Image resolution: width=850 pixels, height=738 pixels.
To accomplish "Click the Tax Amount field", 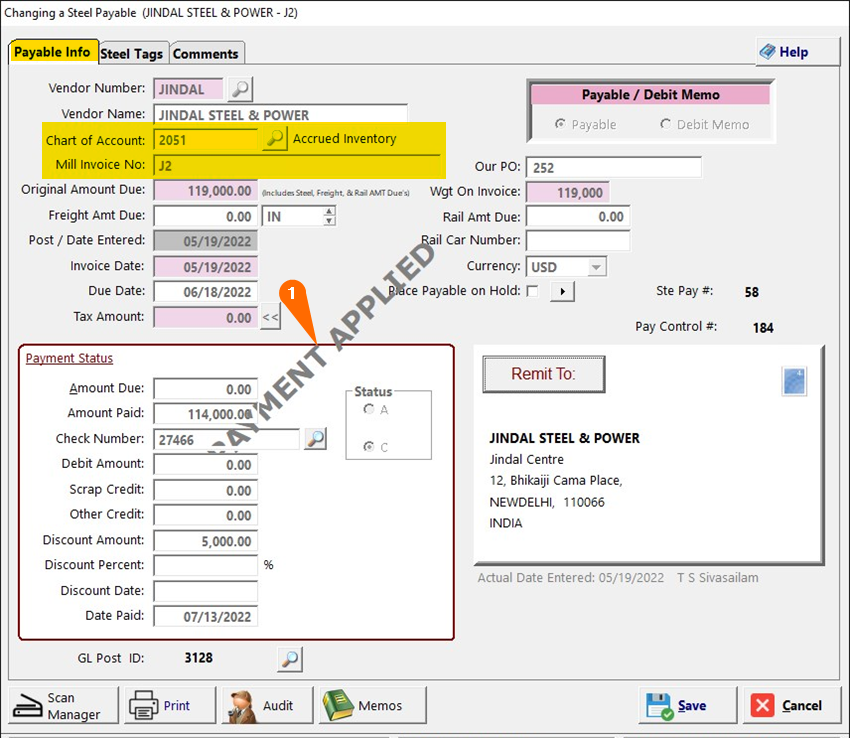I will [x=206, y=317].
